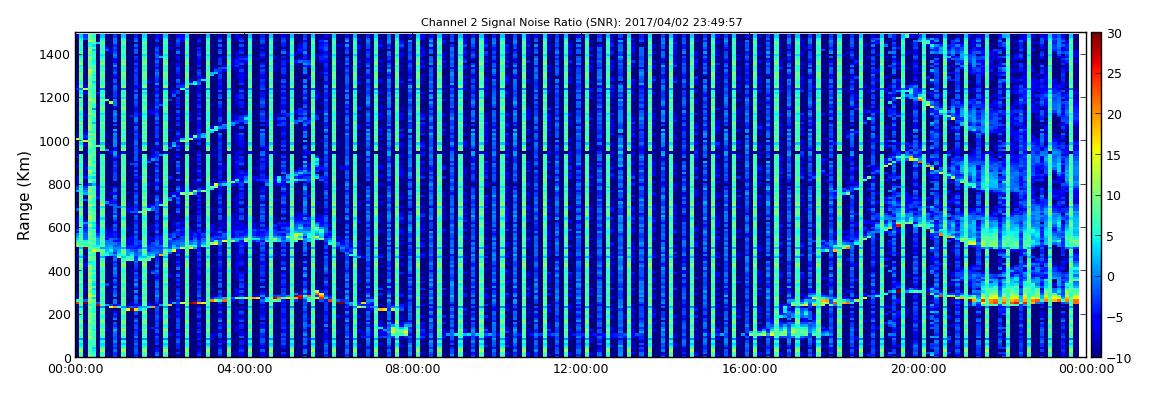Click the 400 range tick label

point(59,271)
